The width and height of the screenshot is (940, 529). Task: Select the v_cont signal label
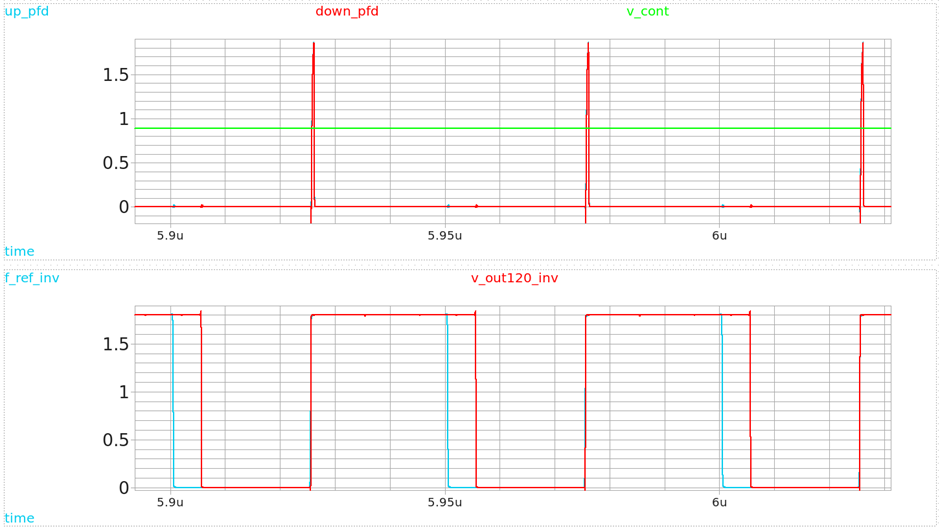(x=647, y=11)
